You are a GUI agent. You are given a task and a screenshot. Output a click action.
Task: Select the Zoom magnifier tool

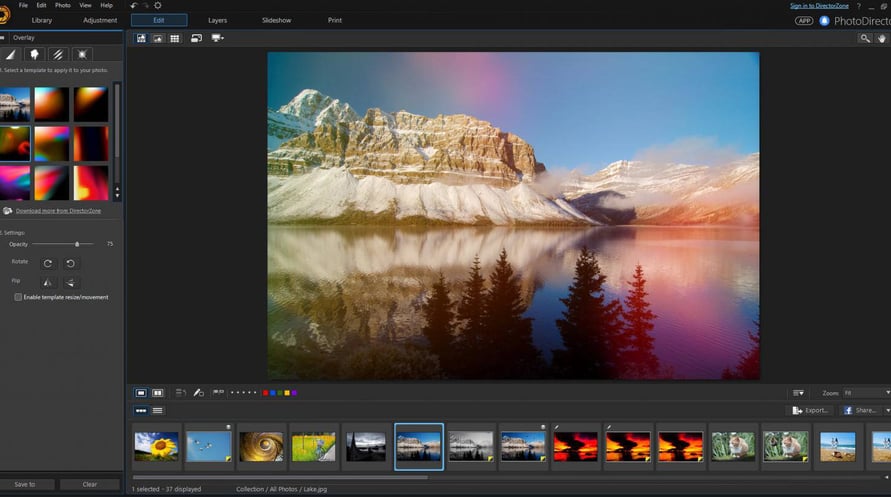click(x=865, y=38)
